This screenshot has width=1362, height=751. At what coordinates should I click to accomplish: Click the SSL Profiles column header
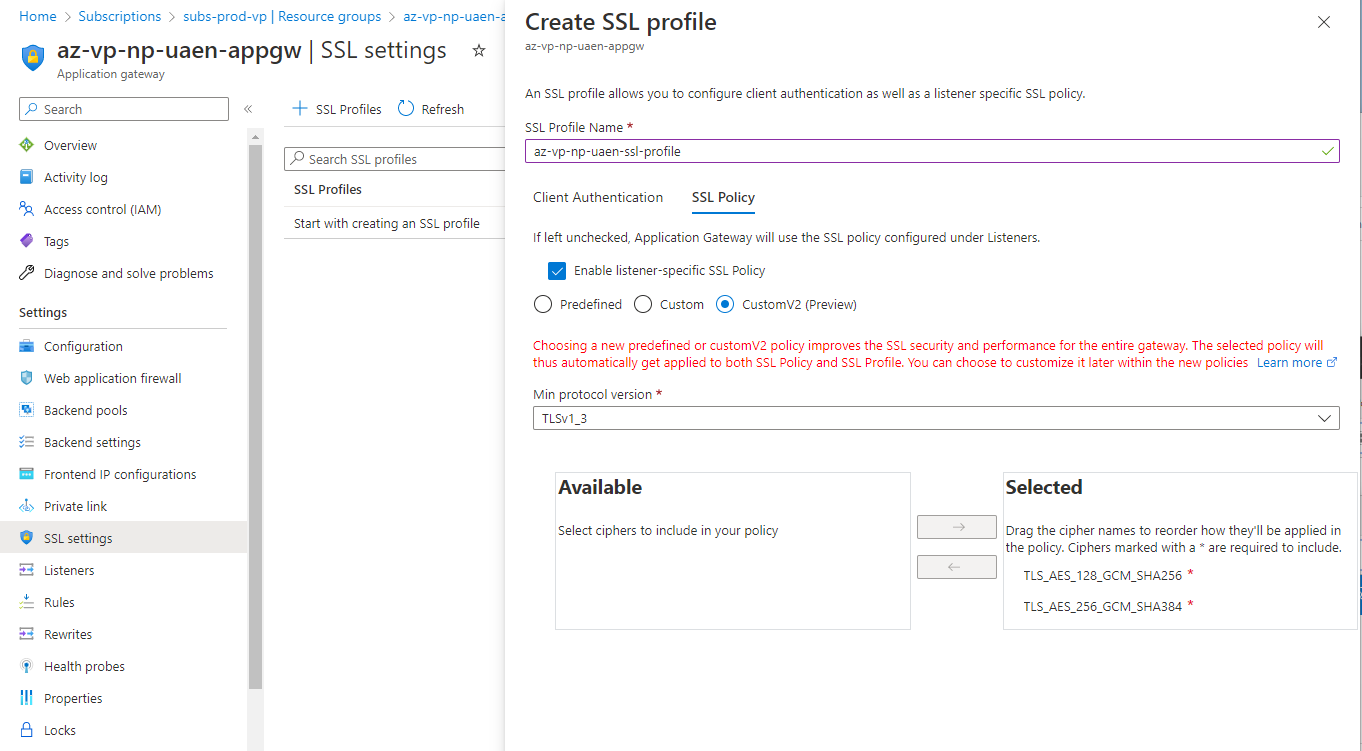(328, 189)
